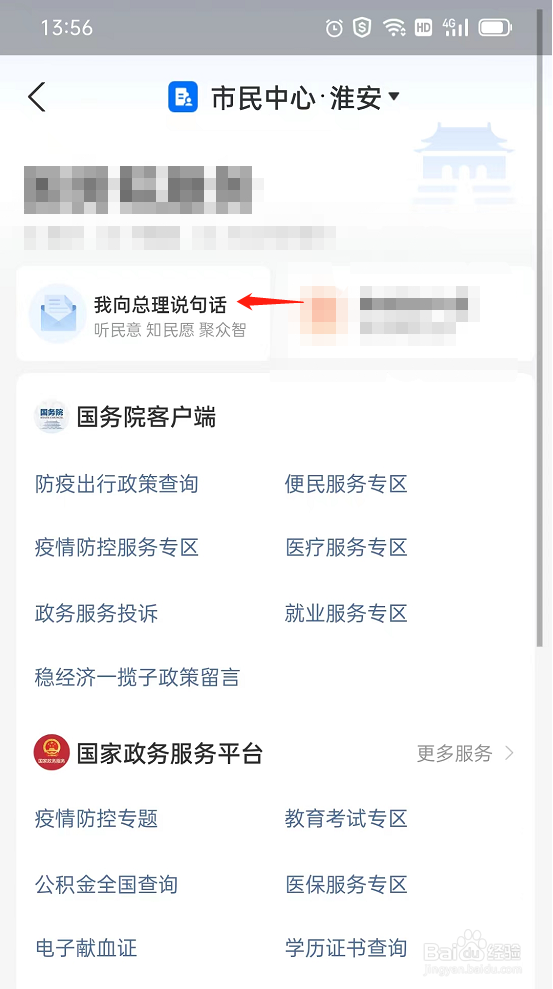Tap the back arrow icon
The height and width of the screenshot is (989, 553).
[37, 98]
